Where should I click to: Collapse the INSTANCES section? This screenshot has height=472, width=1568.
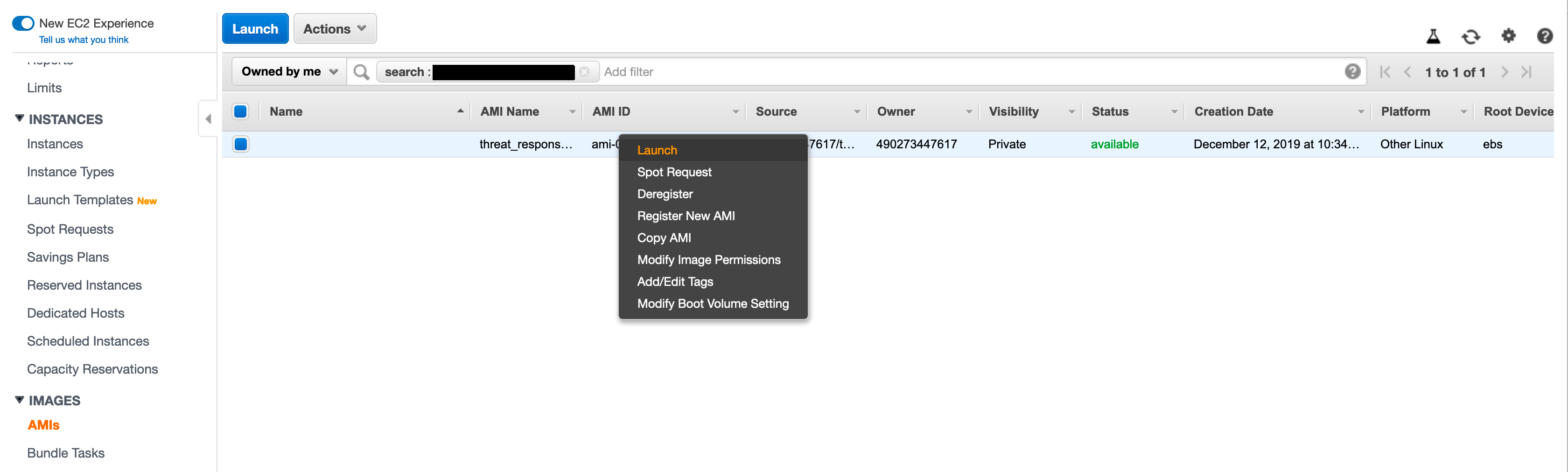[x=20, y=118]
